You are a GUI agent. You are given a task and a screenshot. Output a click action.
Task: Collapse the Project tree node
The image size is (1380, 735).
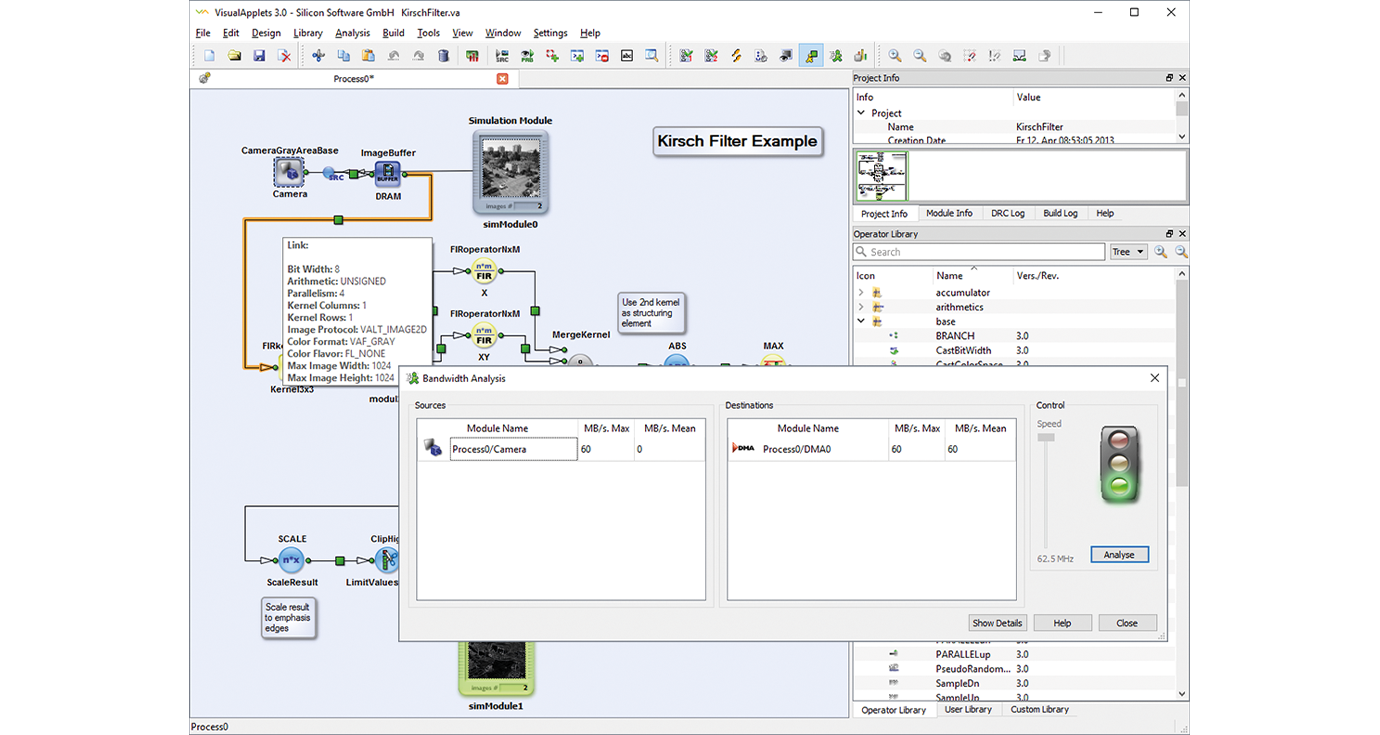861,113
